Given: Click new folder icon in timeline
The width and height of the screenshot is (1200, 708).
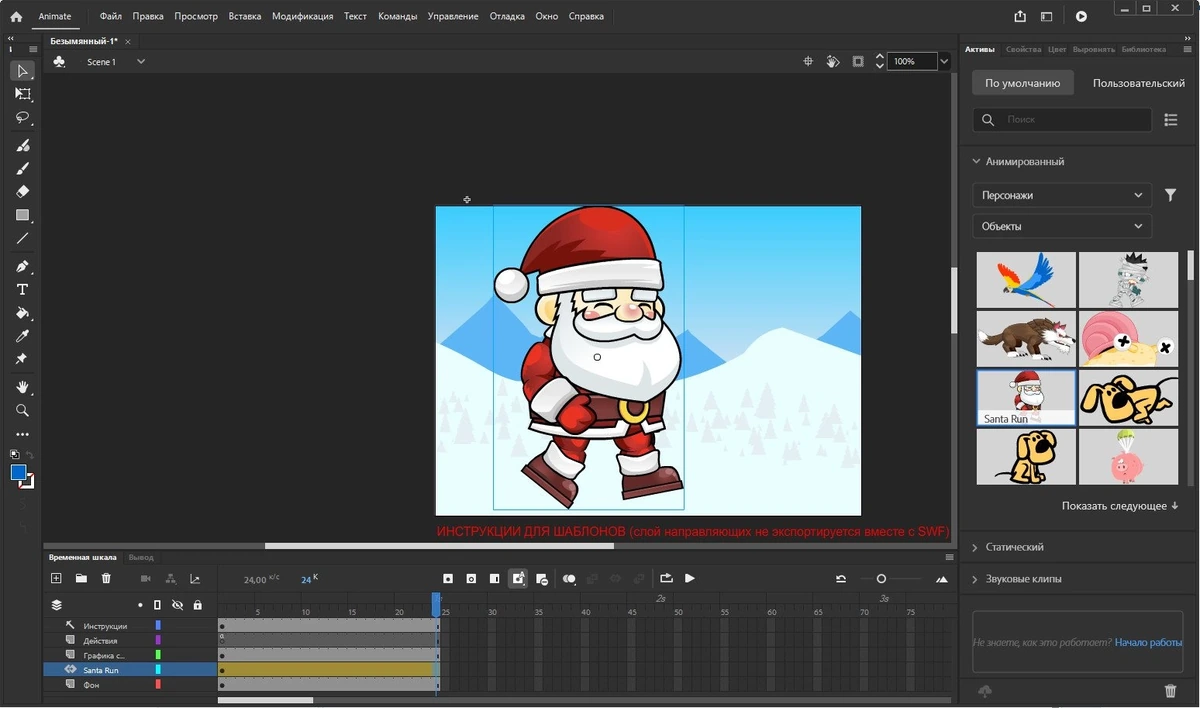Looking at the screenshot, I should point(81,578).
